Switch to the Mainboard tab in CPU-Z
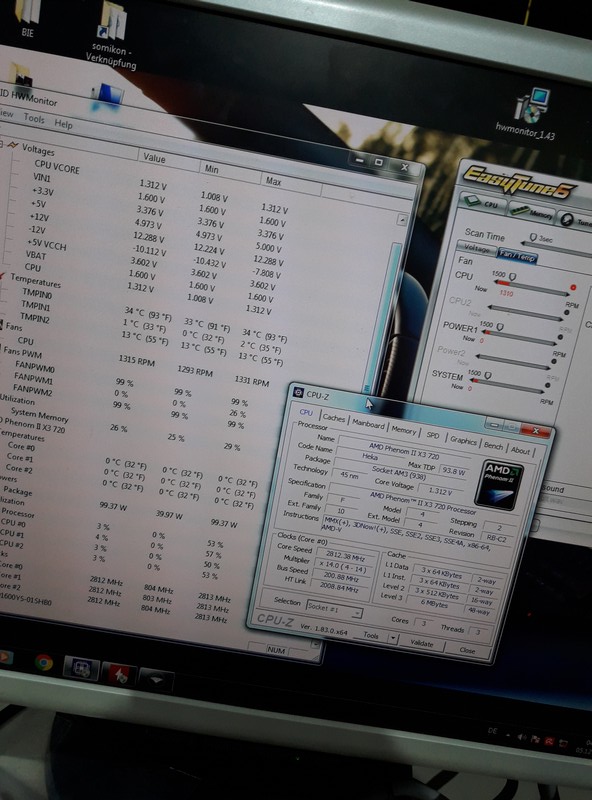Image resolution: width=592 pixels, height=800 pixels. coord(368,423)
